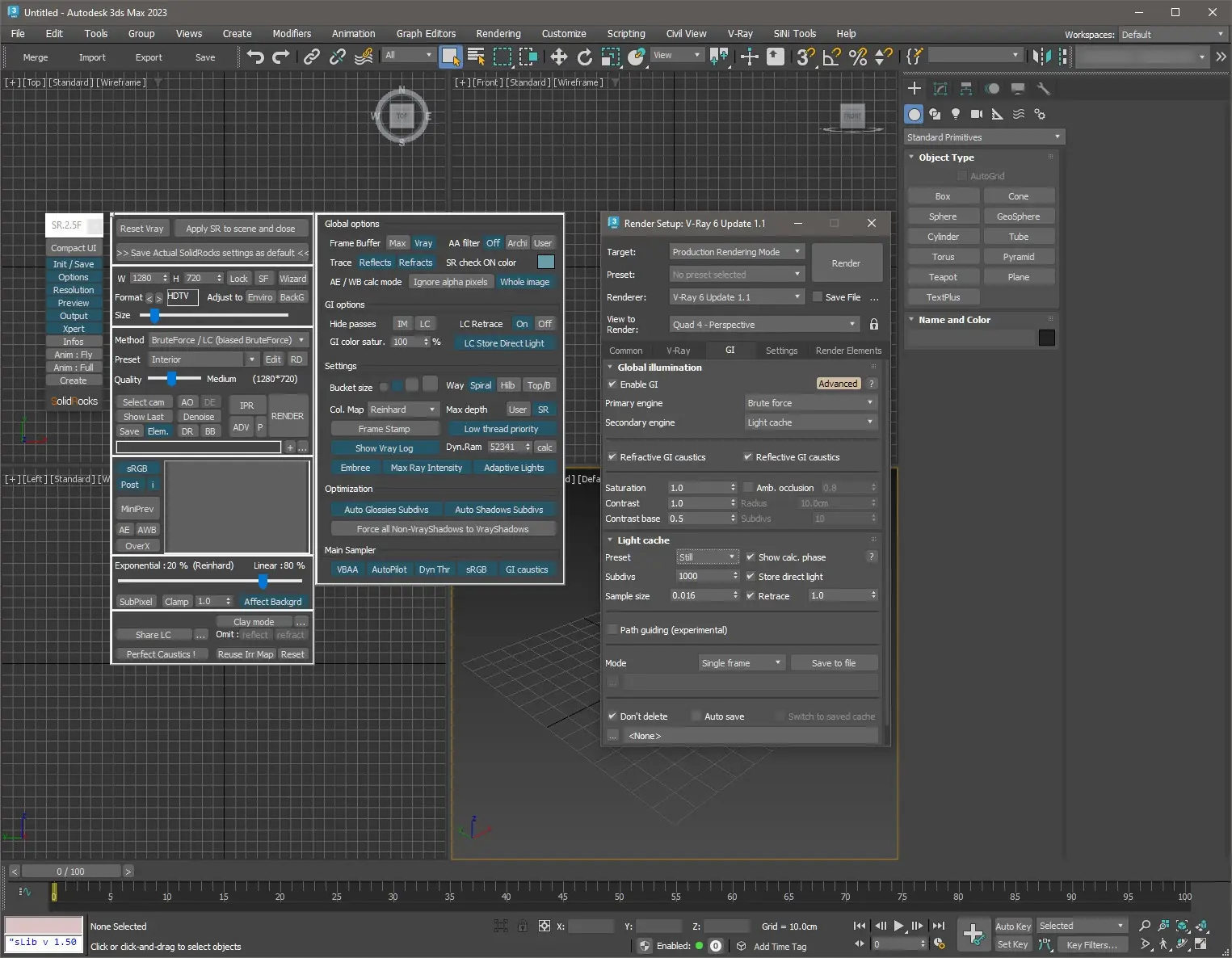Viewport: 1232px width, 958px height.
Task: Uncheck the Don't delete option
Action: 612,716
